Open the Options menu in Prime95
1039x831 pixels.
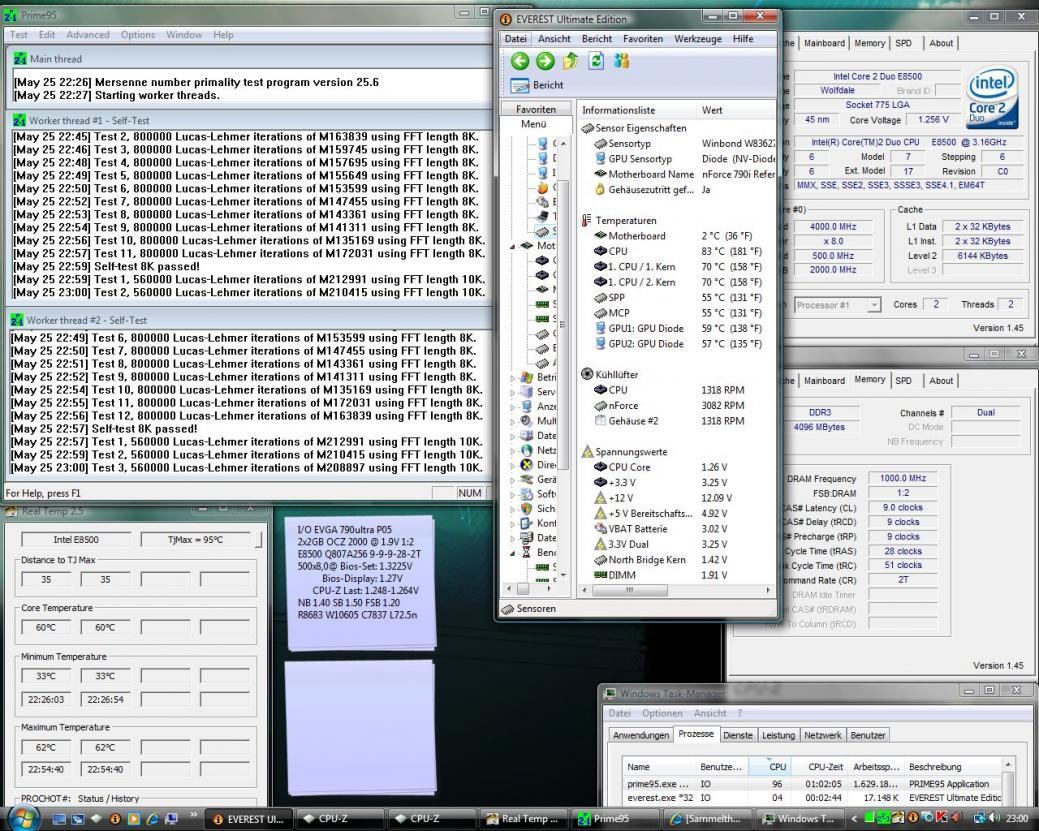pos(138,34)
